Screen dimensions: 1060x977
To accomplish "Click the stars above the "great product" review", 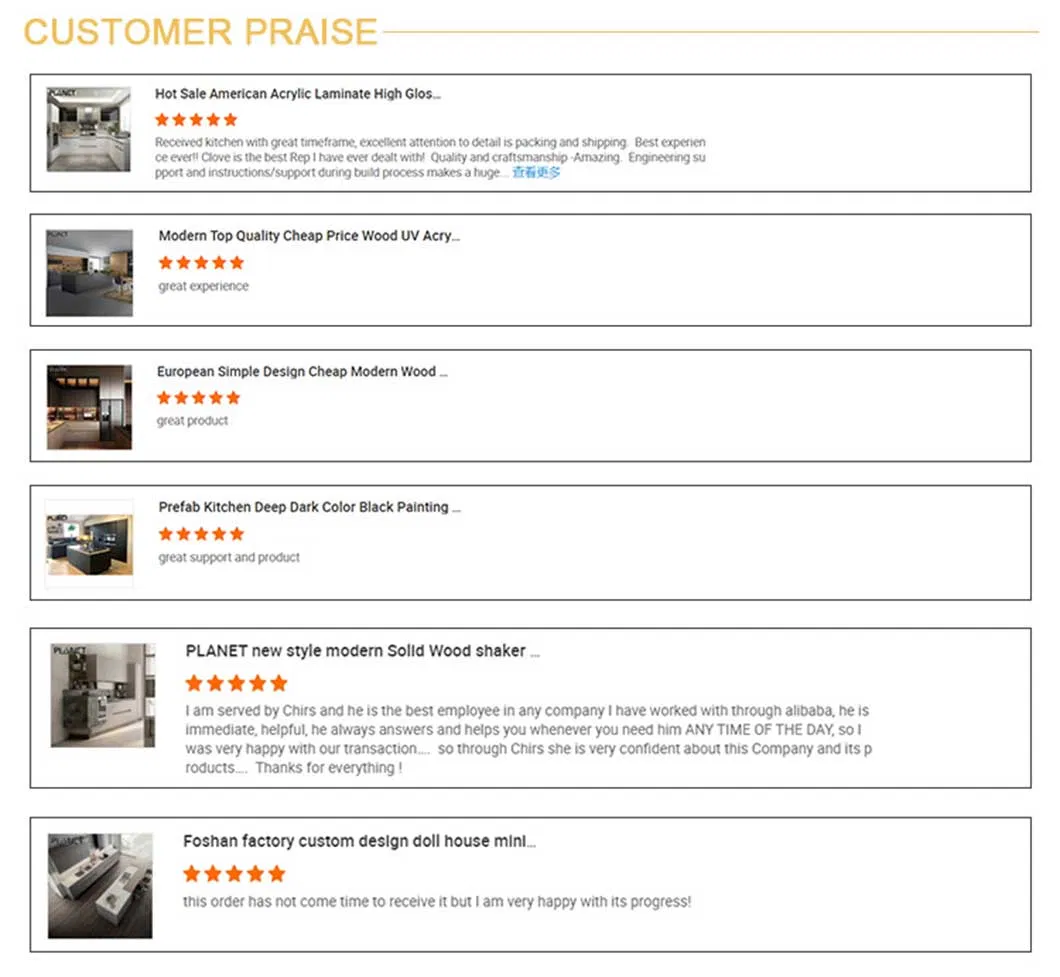I will coord(198,398).
